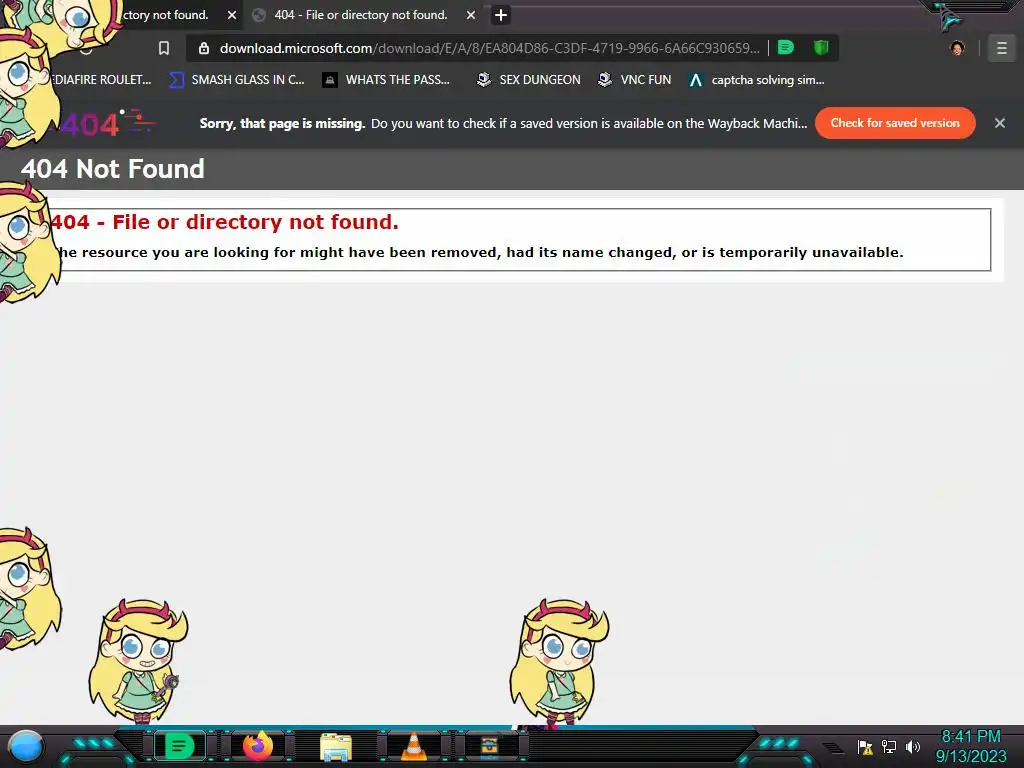This screenshot has width=1024, height=768.
Task: Click the 'Sorry, that page is missing.' text
Action: pyautogui.click(x=282, y=123)
